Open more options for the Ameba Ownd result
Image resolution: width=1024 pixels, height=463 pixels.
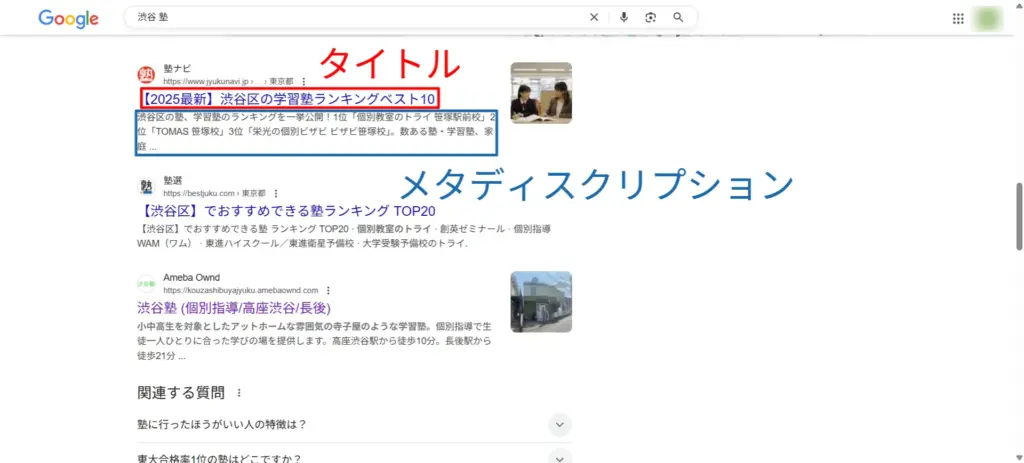coord(328,291)
